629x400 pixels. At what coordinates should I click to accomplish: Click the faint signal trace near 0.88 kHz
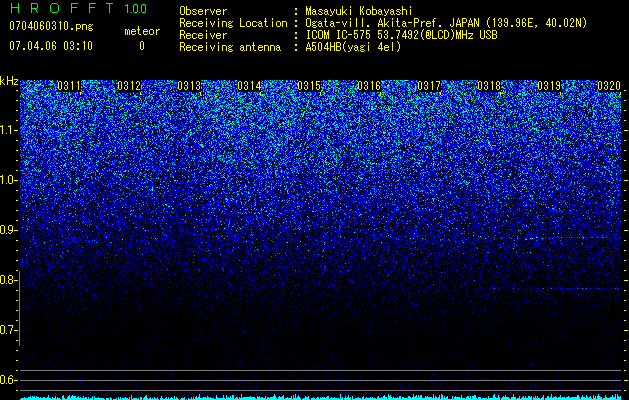tap(566, 238)
